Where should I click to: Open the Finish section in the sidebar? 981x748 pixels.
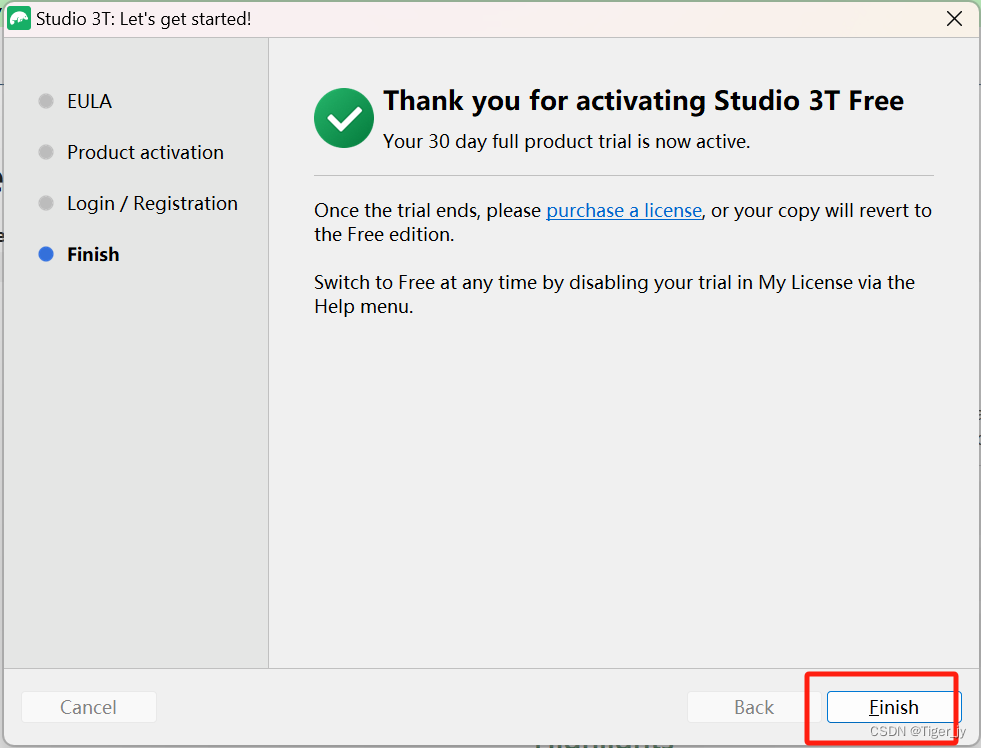[93, 254]
